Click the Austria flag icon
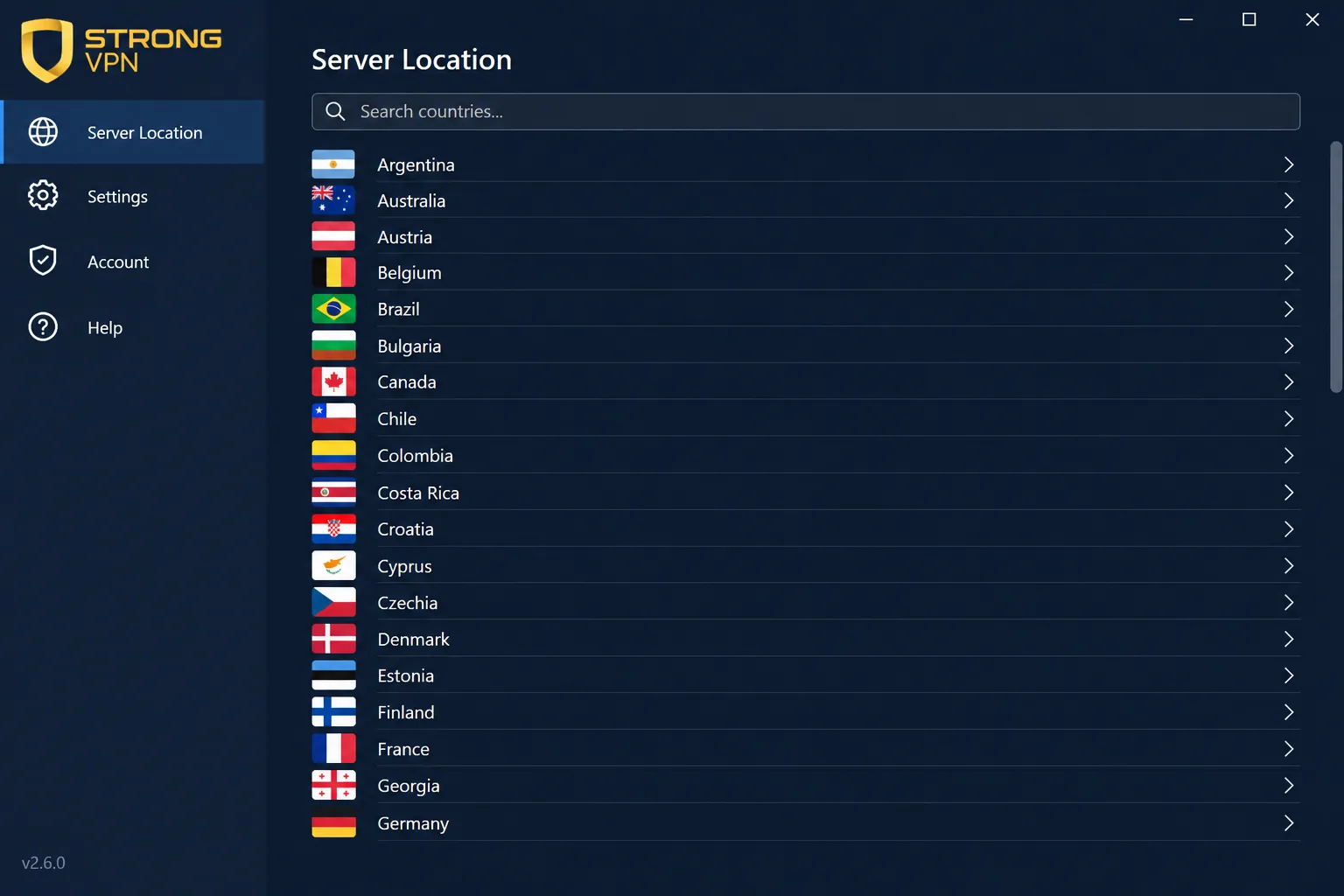The height and width of the screenshot is (896, 1344). click(333, 236)
